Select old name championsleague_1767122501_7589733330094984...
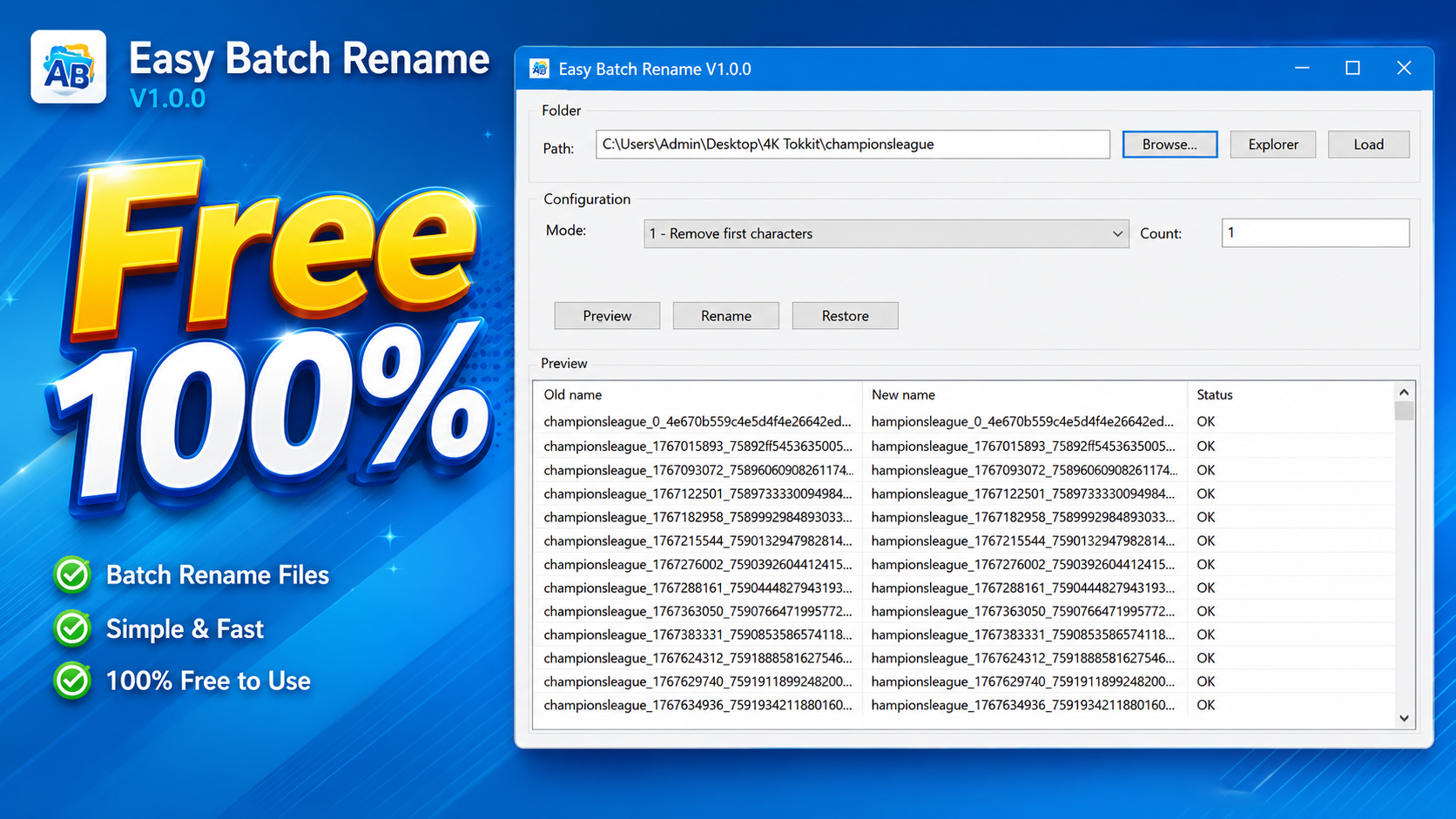The image size is (1456, 819). tap(698, 493)
